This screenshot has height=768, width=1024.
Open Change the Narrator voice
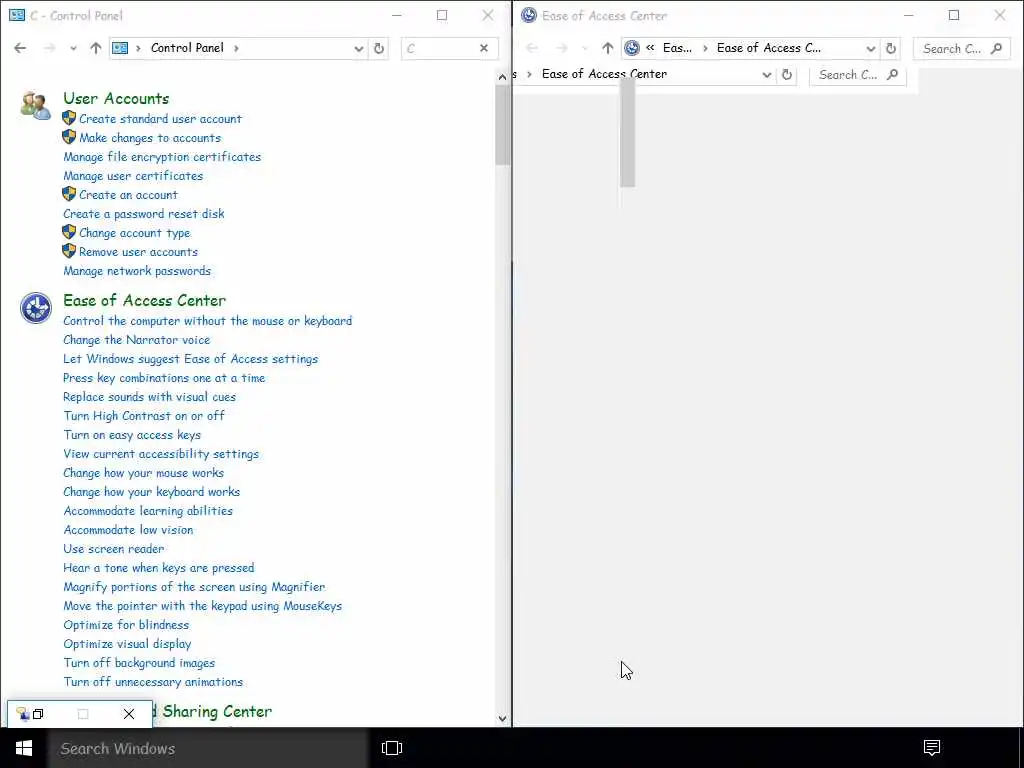(136, 340)
